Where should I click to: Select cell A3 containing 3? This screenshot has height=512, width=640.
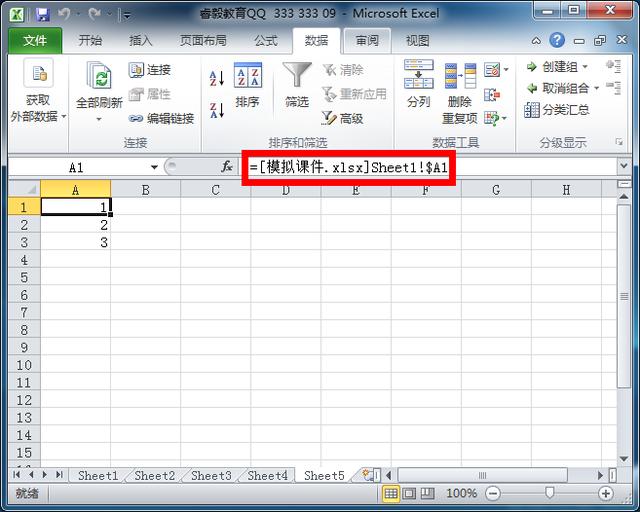tap(76, 242)
